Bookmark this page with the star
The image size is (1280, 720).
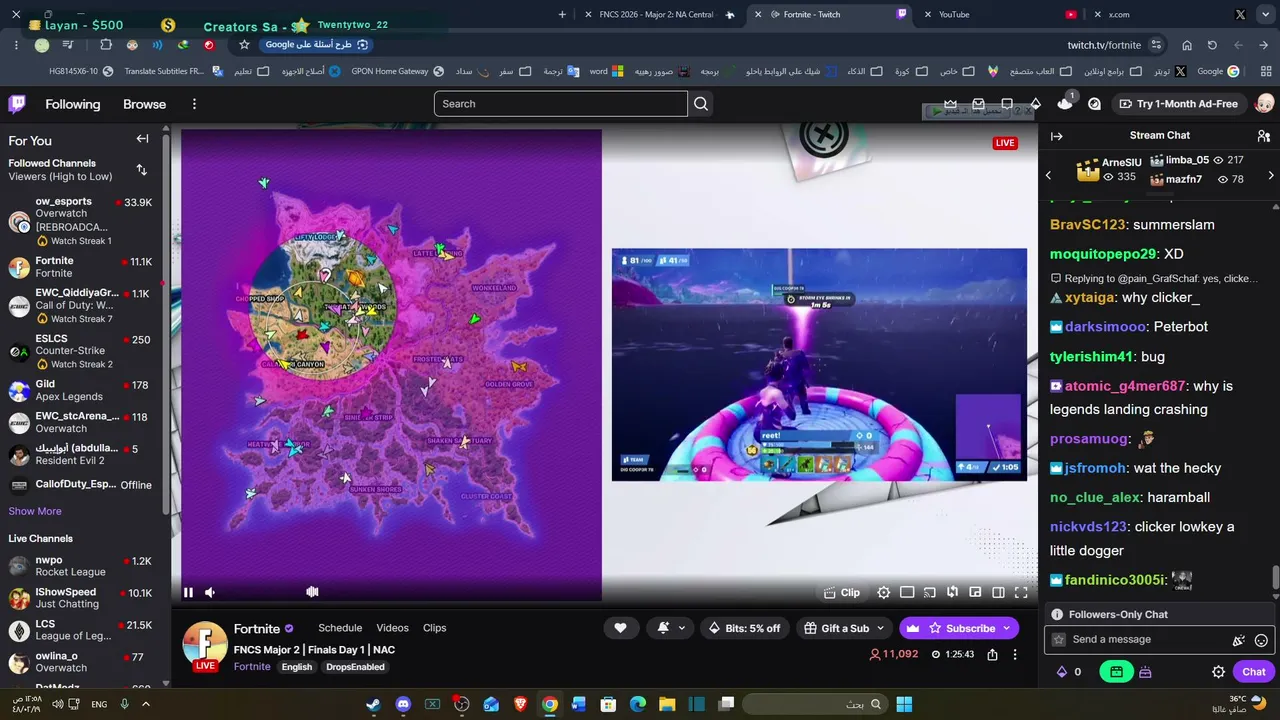pos(244,45)
